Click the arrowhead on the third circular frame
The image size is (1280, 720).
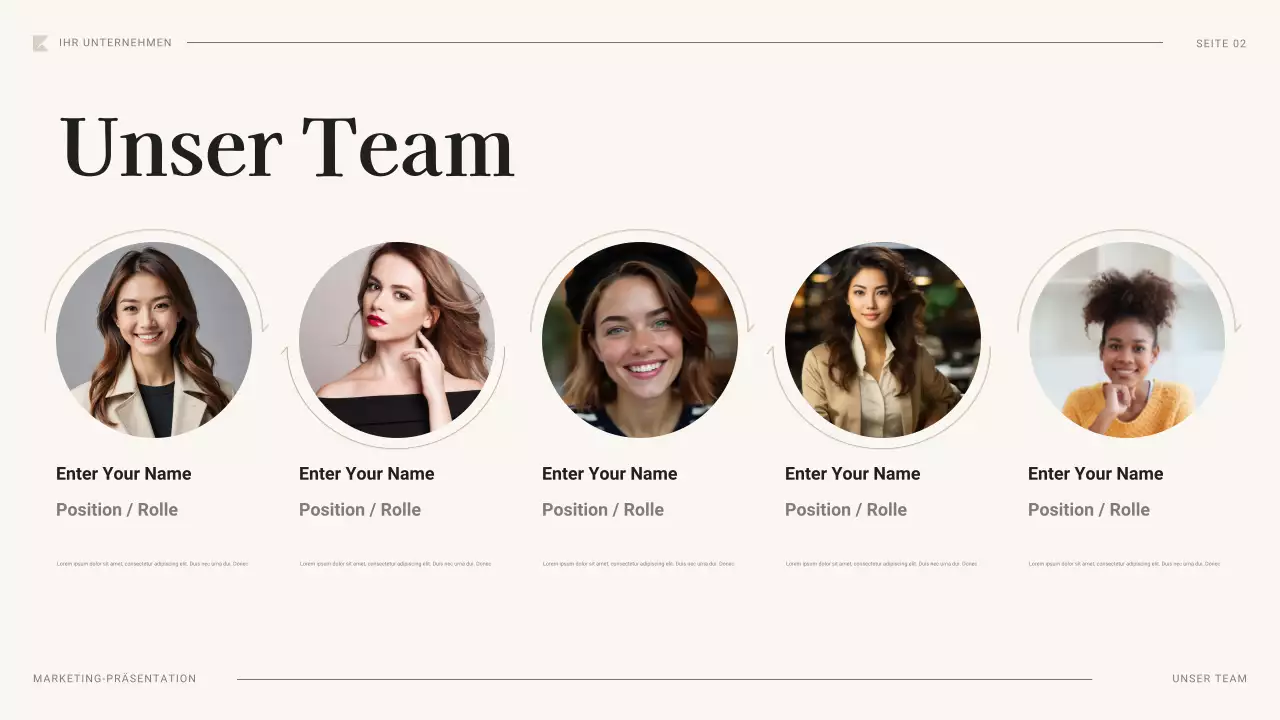(750, 326)
